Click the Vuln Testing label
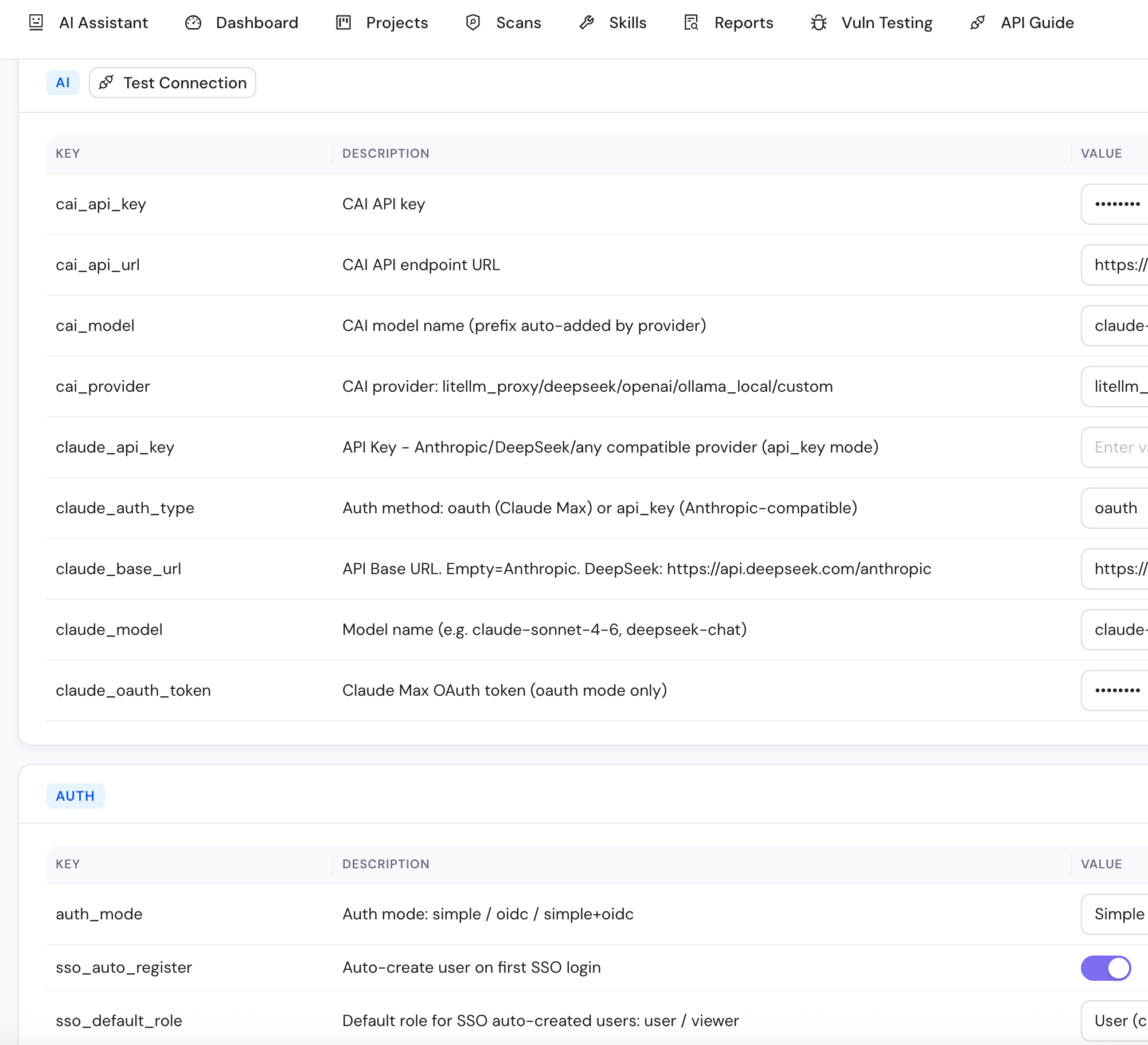Screen dimensions: 1148x1045 point(887,22)
